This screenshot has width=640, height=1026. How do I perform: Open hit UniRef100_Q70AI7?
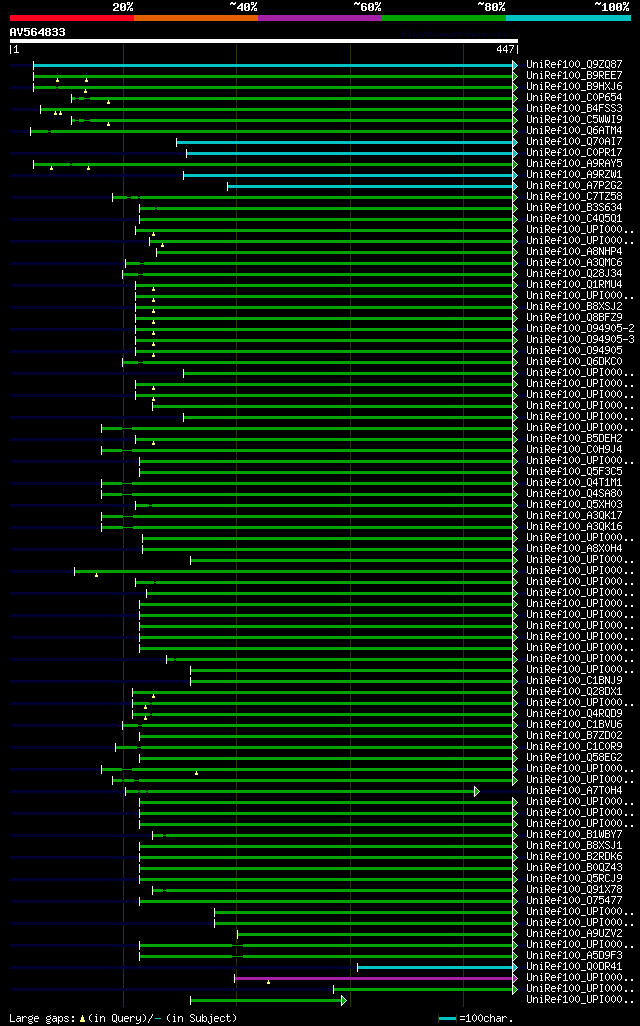pyautogui.click(x=574, y=141)
